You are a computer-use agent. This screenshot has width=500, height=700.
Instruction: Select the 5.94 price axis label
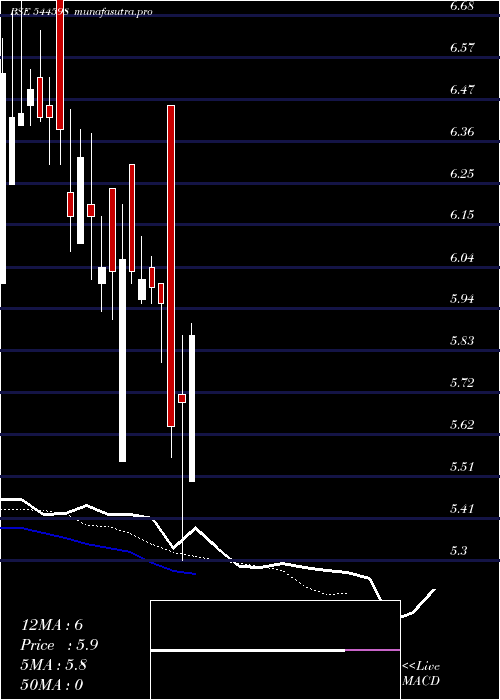[x=462, y=299]
